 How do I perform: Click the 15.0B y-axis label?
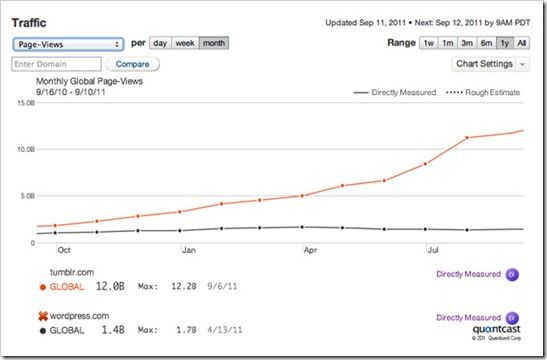26,103
